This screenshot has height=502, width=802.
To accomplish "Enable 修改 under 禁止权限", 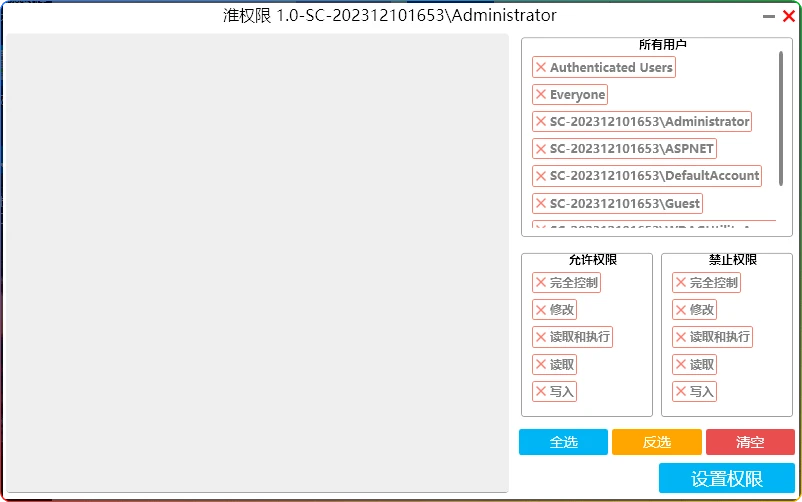I will click(695, 310).
